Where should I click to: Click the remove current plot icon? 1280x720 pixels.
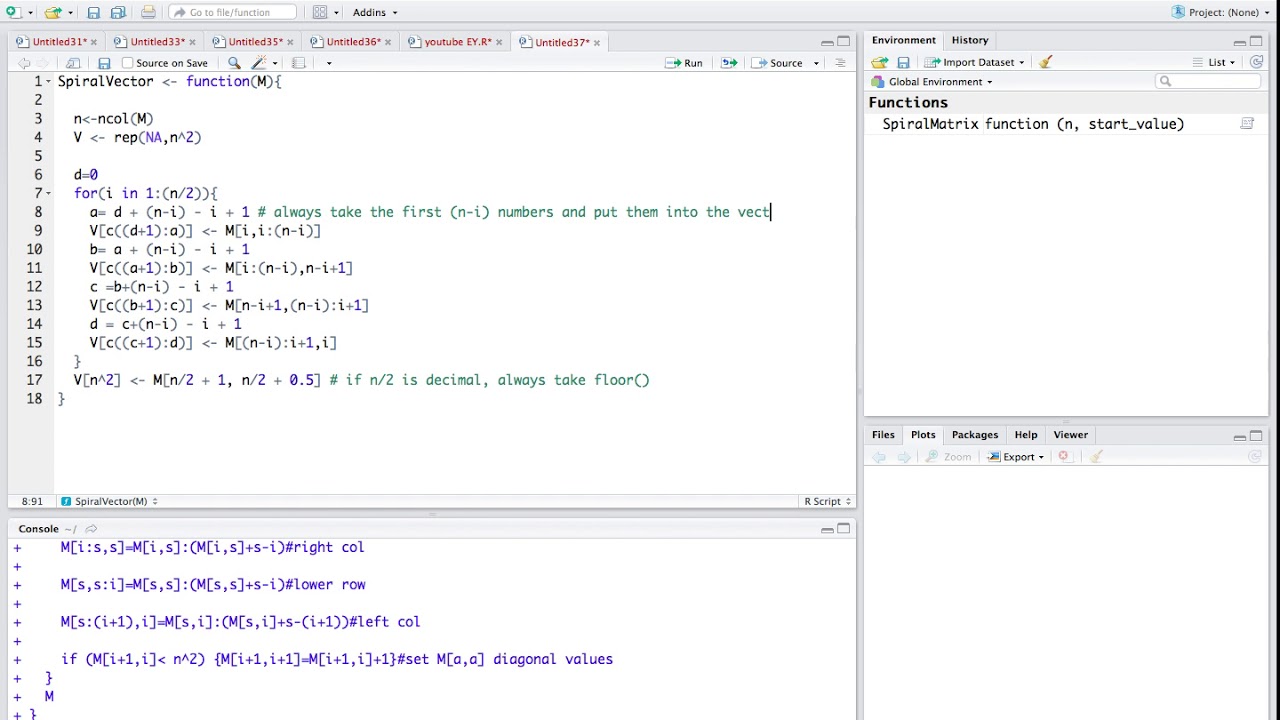pos(1063,457)
